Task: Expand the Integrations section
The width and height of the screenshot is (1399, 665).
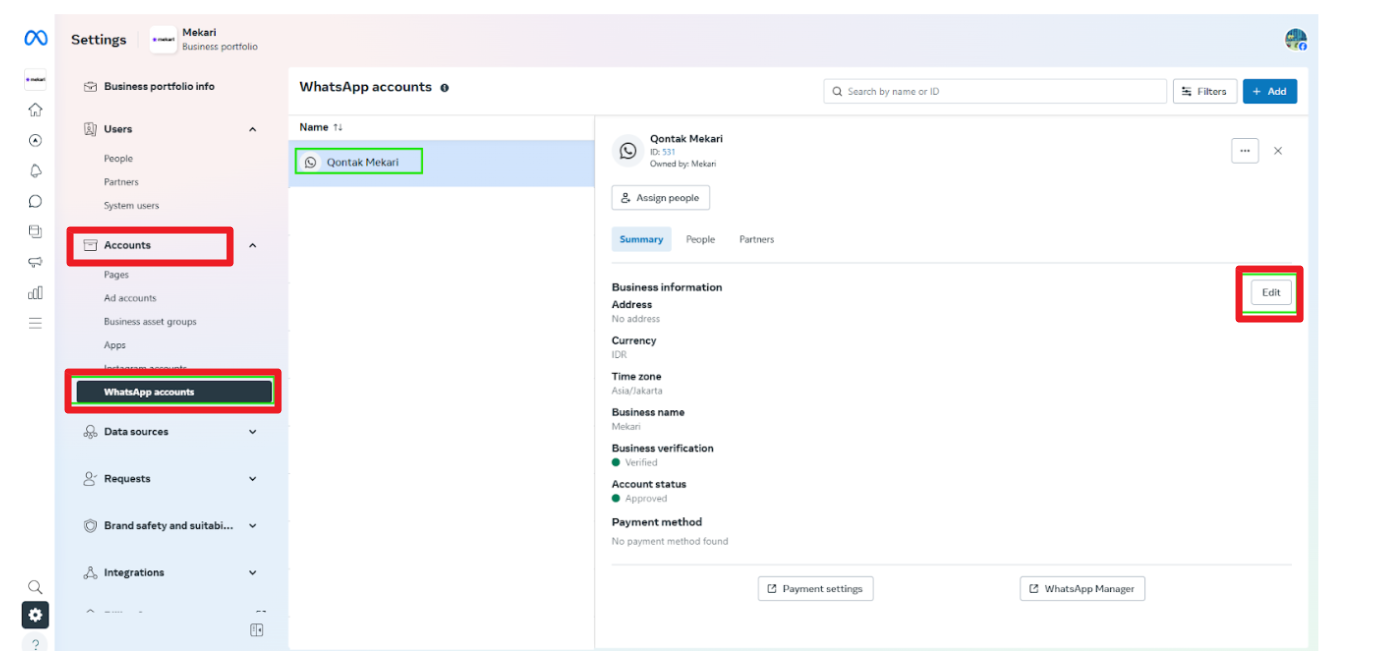Action: pos(252,573)
